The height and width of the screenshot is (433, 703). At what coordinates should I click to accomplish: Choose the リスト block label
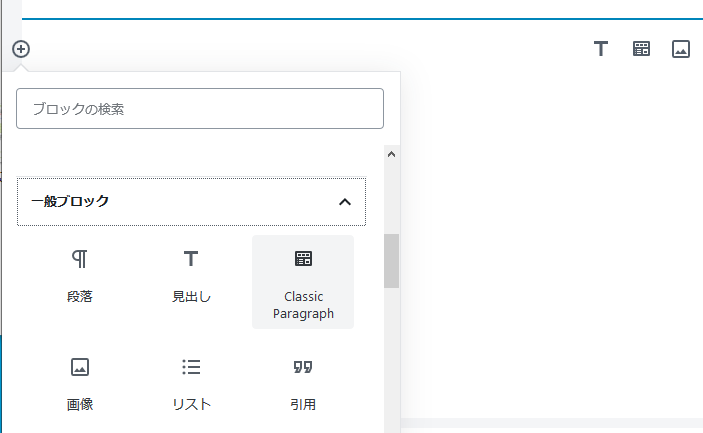191,405
